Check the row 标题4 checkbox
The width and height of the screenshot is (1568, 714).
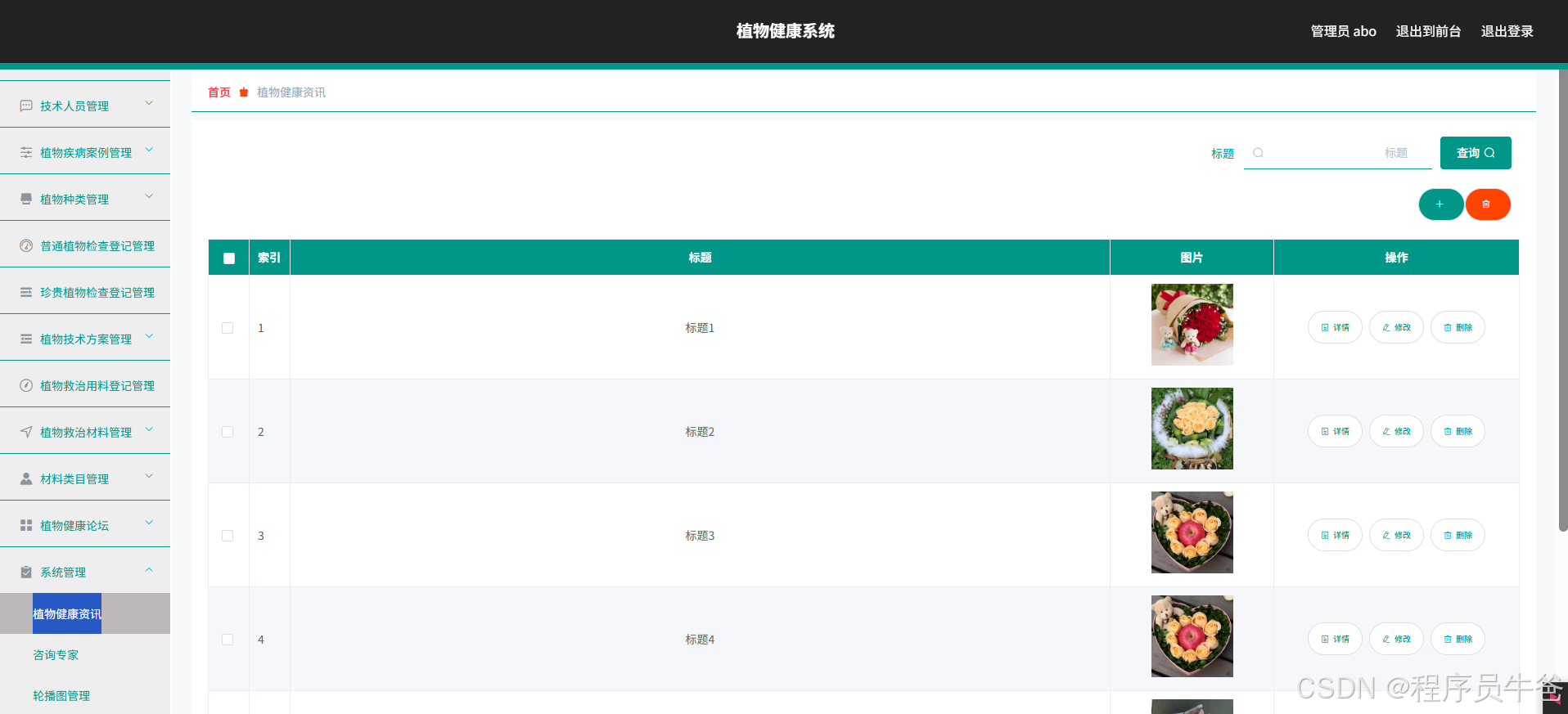(x=228, y=640)
